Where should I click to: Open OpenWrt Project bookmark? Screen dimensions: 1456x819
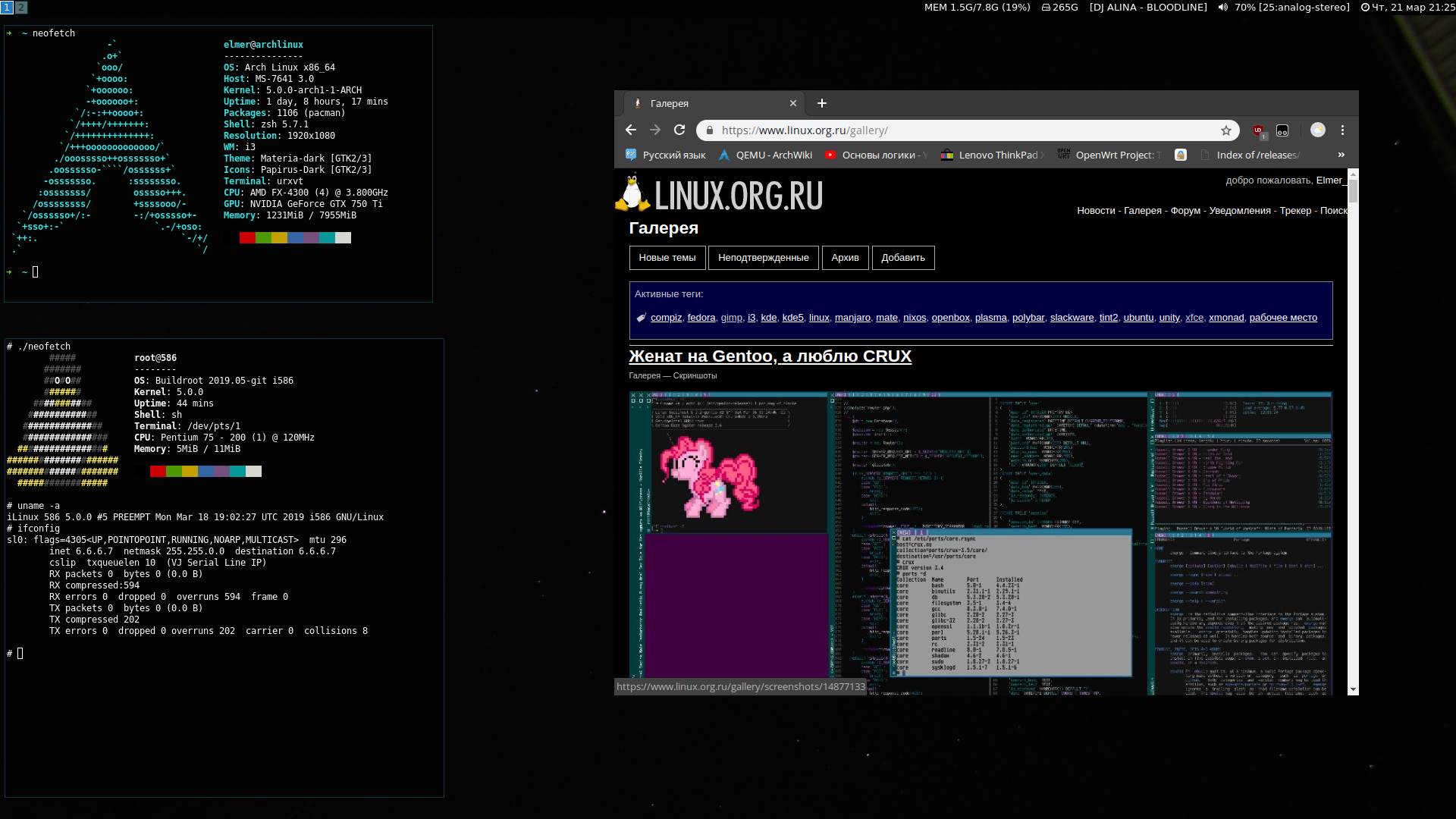(1109, 155)
